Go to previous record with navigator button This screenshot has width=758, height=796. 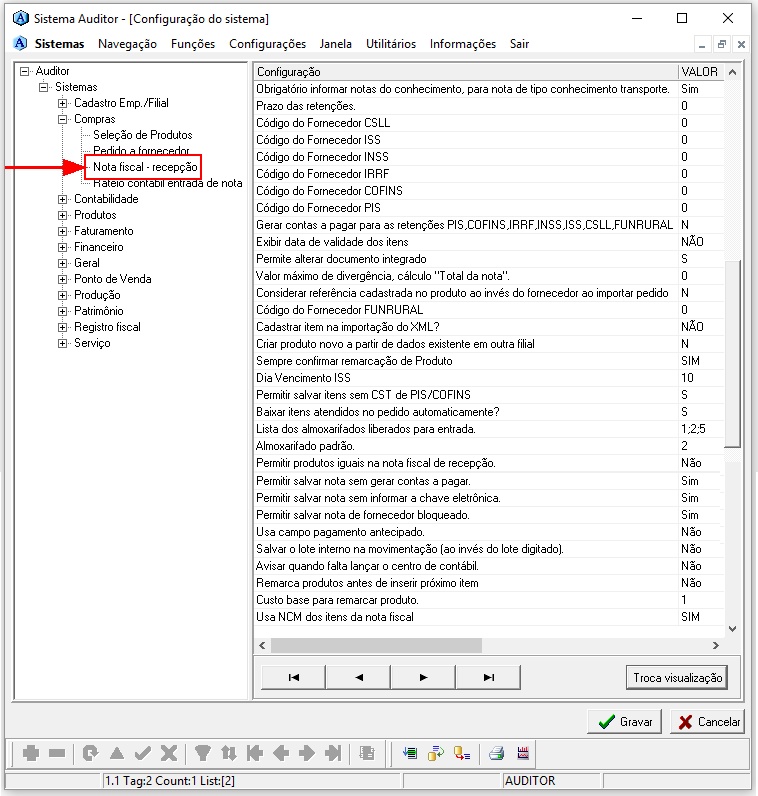pos(358,677)
